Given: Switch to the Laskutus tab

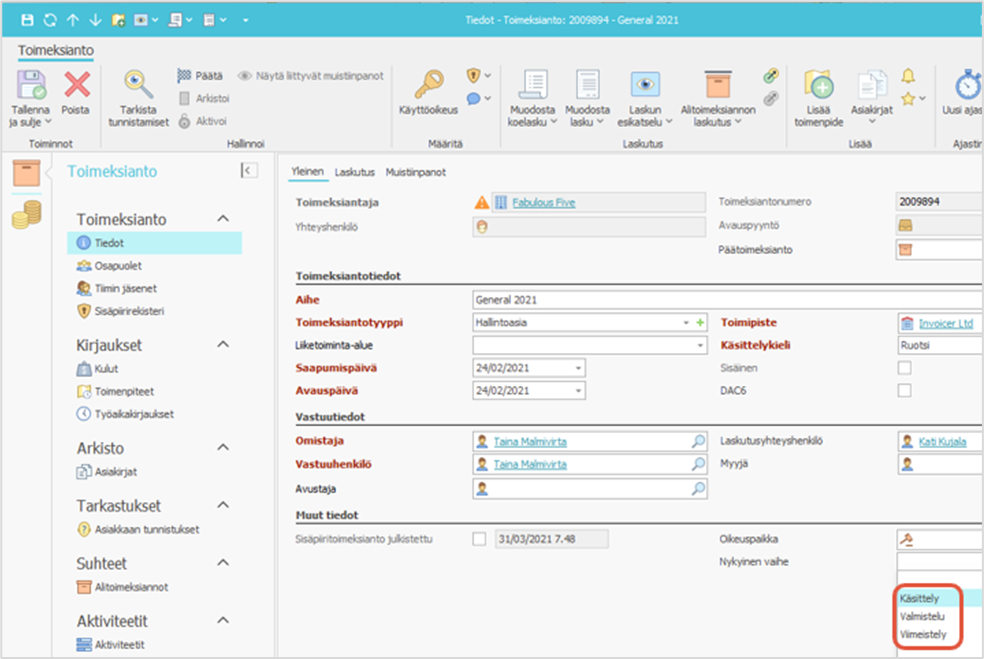Looking at the screenshot, I should pos(354,172).
